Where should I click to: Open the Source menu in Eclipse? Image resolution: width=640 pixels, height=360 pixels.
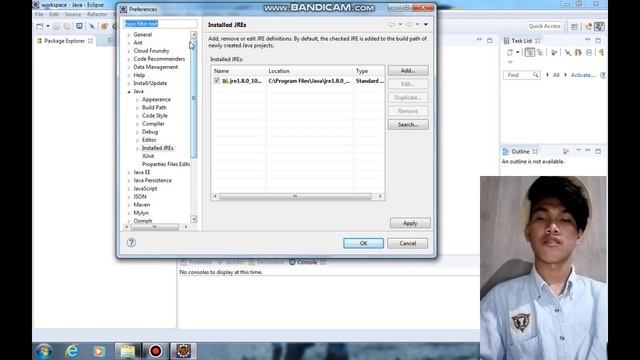[x=73, y=14]
